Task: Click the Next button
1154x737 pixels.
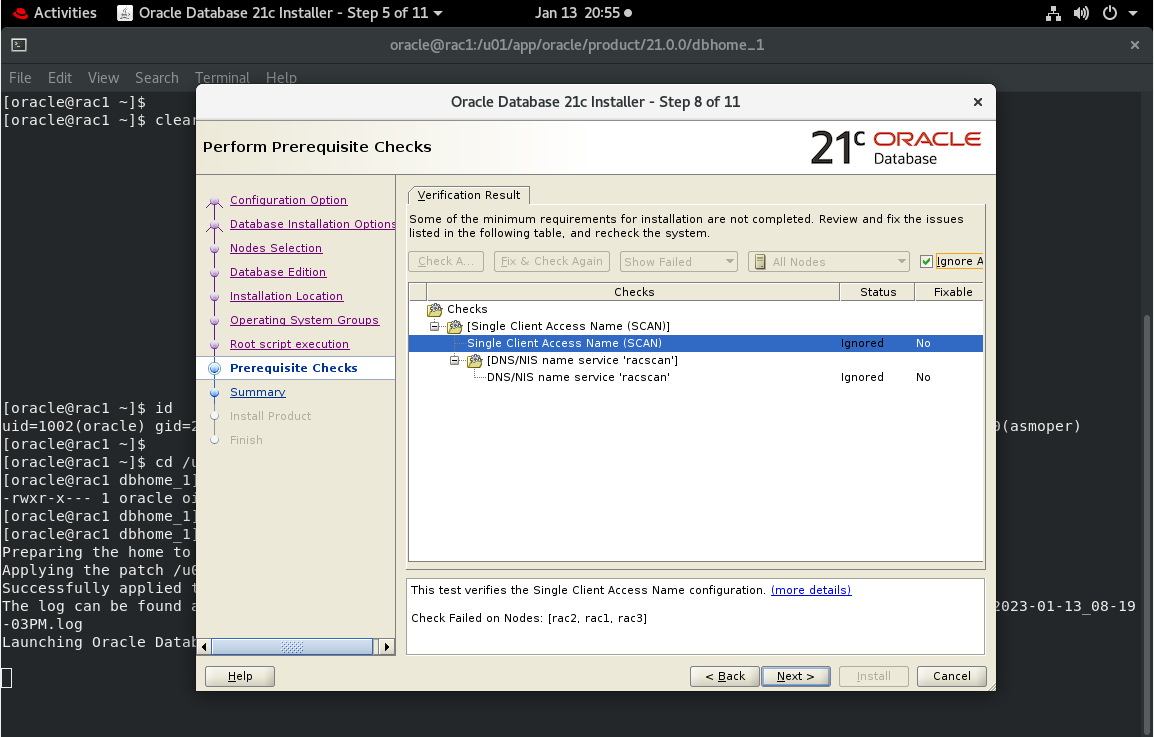Action: click(x=796, y=676)
